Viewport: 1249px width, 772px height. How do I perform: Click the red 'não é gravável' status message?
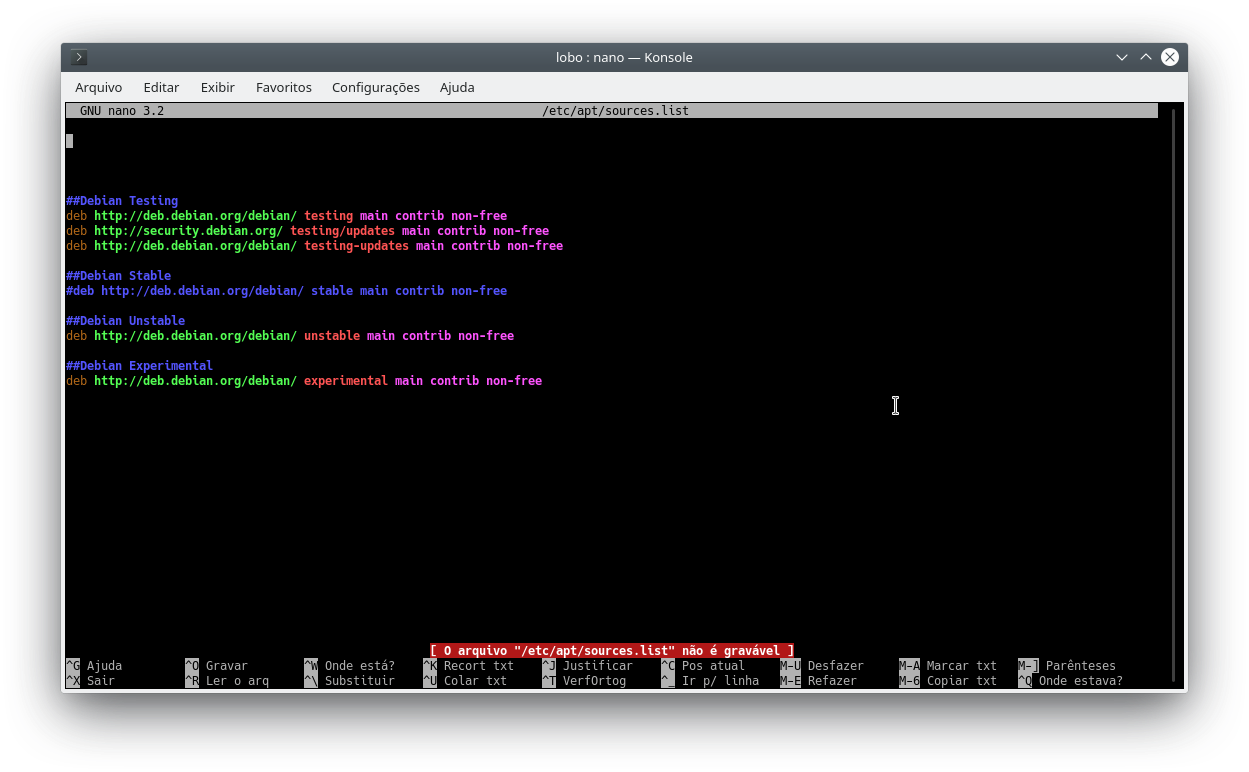612,651
